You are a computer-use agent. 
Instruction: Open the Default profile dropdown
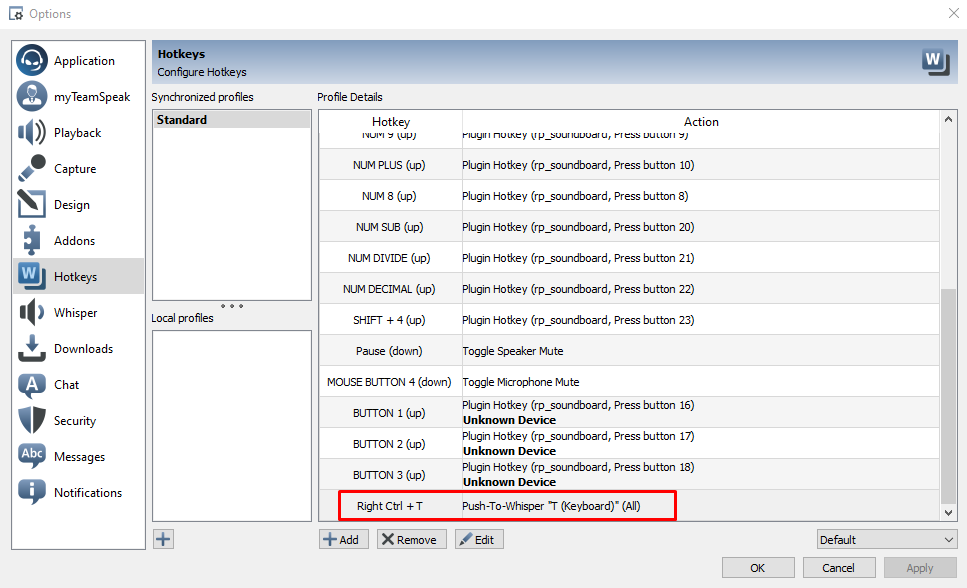click(886, 540)
